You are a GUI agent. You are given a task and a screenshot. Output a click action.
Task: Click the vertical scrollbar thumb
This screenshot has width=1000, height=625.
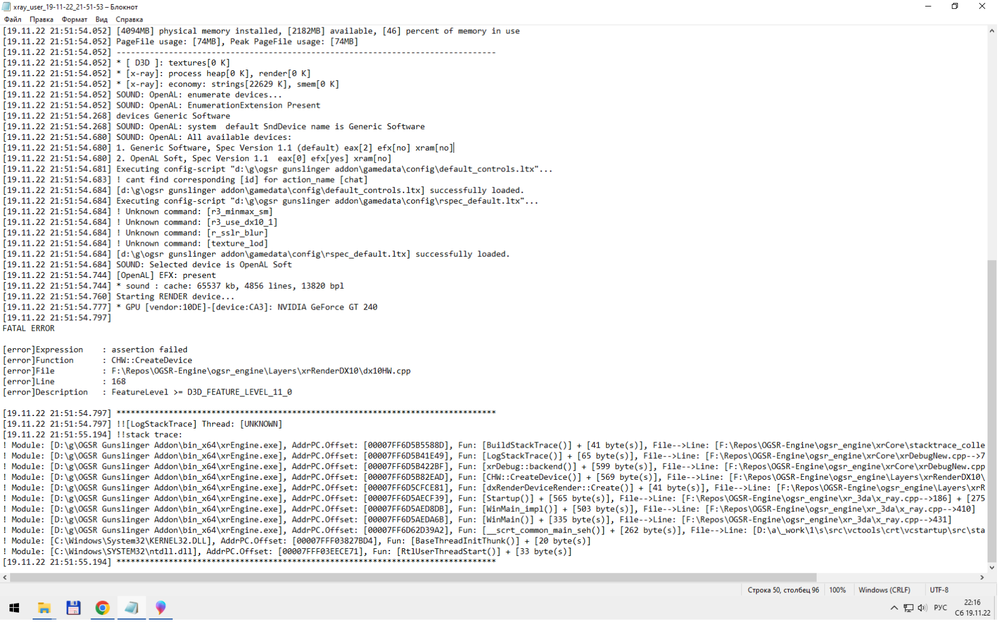click(992, 410)
